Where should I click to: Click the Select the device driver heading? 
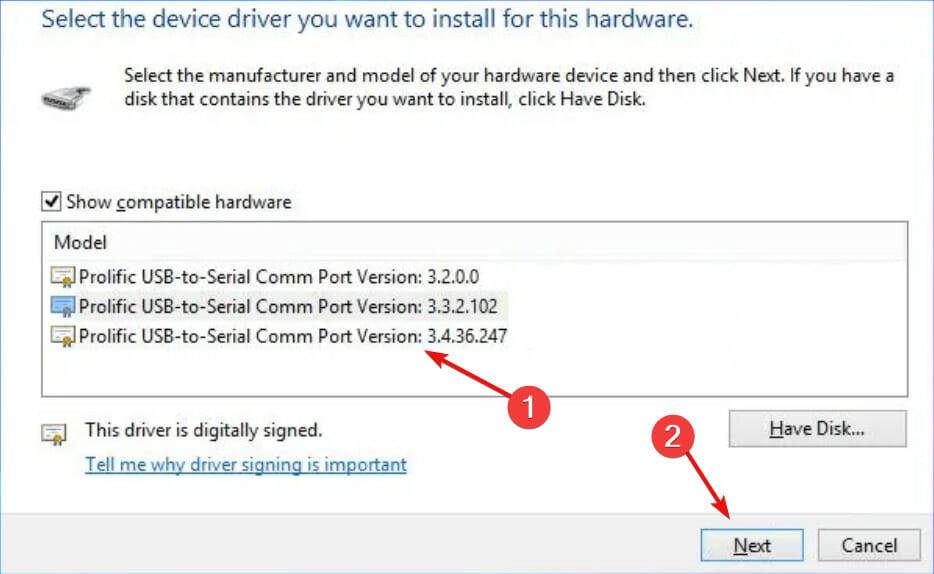pos(368,19)
